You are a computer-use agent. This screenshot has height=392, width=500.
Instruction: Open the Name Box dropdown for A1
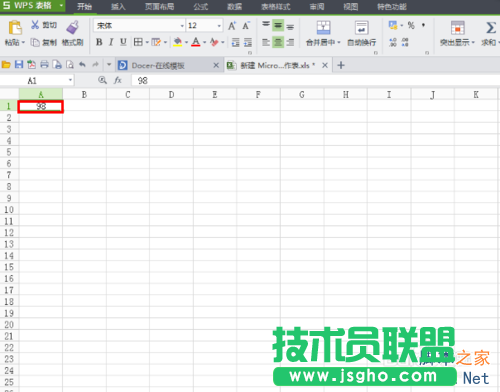[70, 80]
